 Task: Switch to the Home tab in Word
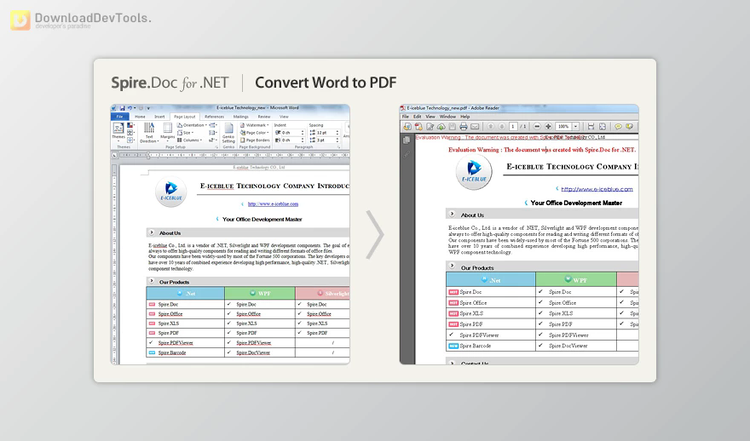140,117
